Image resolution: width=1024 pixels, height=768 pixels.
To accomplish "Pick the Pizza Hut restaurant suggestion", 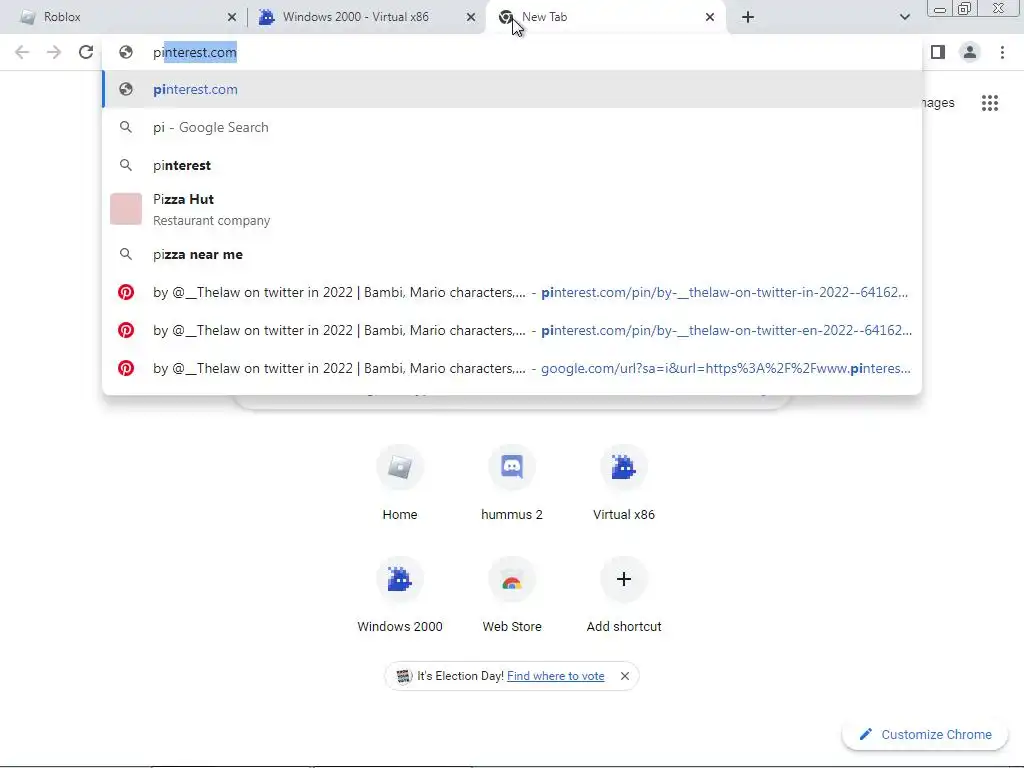I will coord(512,209).
